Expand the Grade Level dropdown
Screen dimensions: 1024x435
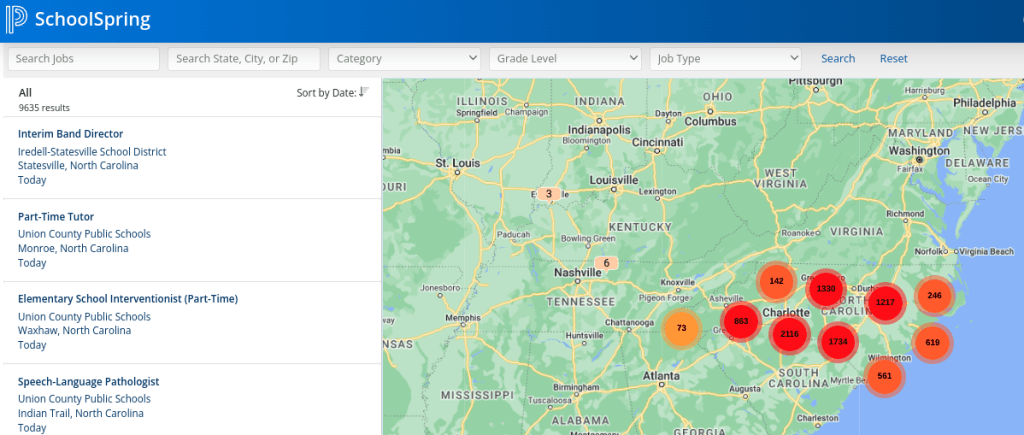pos(565,59)
